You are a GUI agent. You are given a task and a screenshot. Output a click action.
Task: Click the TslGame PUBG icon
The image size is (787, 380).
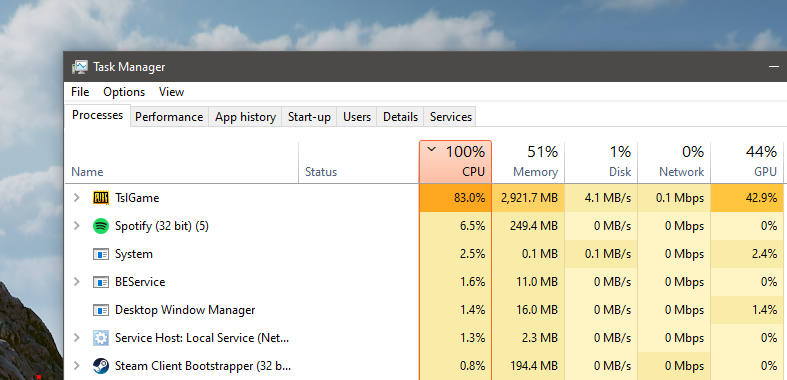[x=101, y=198]
